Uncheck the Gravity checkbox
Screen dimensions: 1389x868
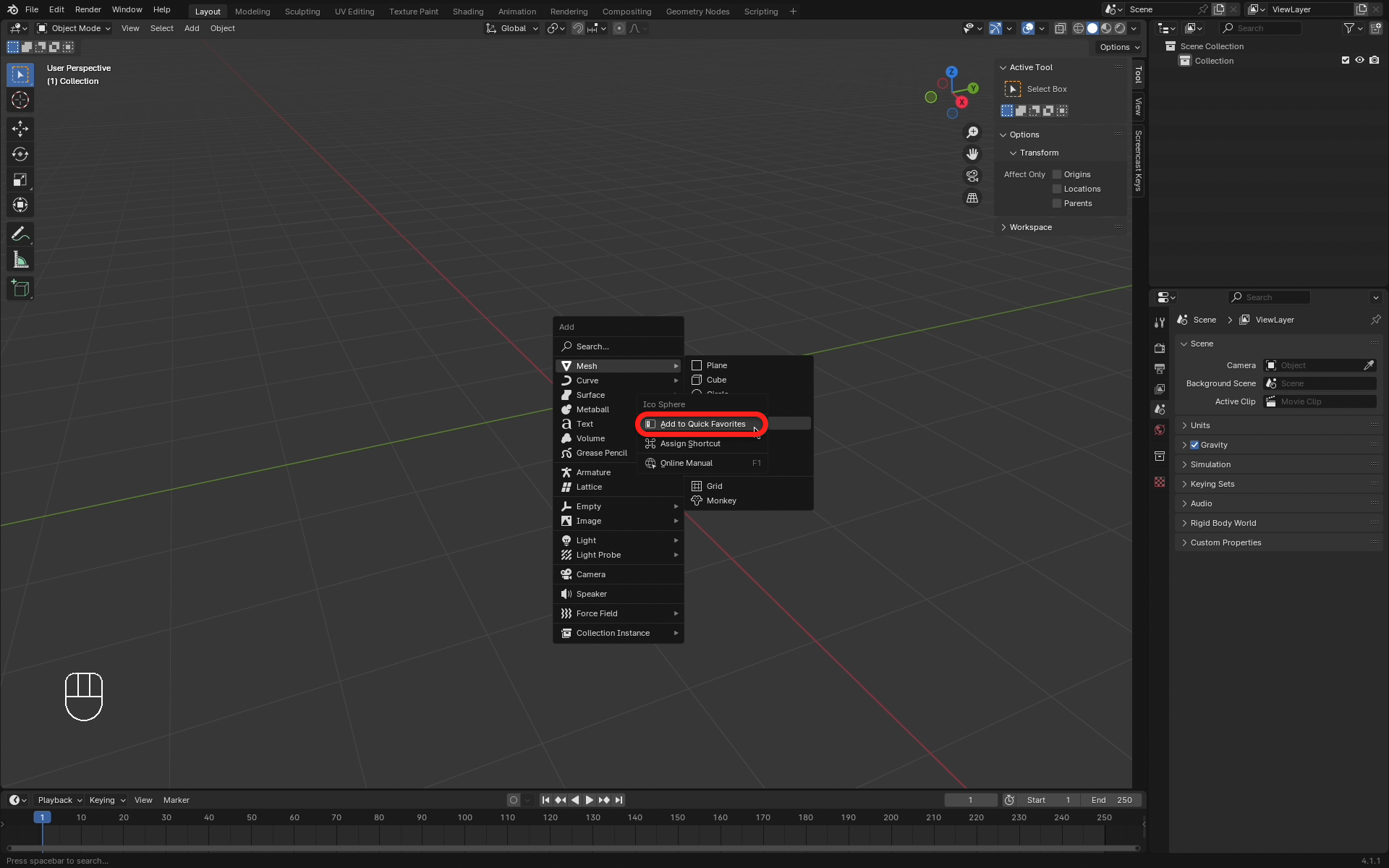click(1194, 445)
